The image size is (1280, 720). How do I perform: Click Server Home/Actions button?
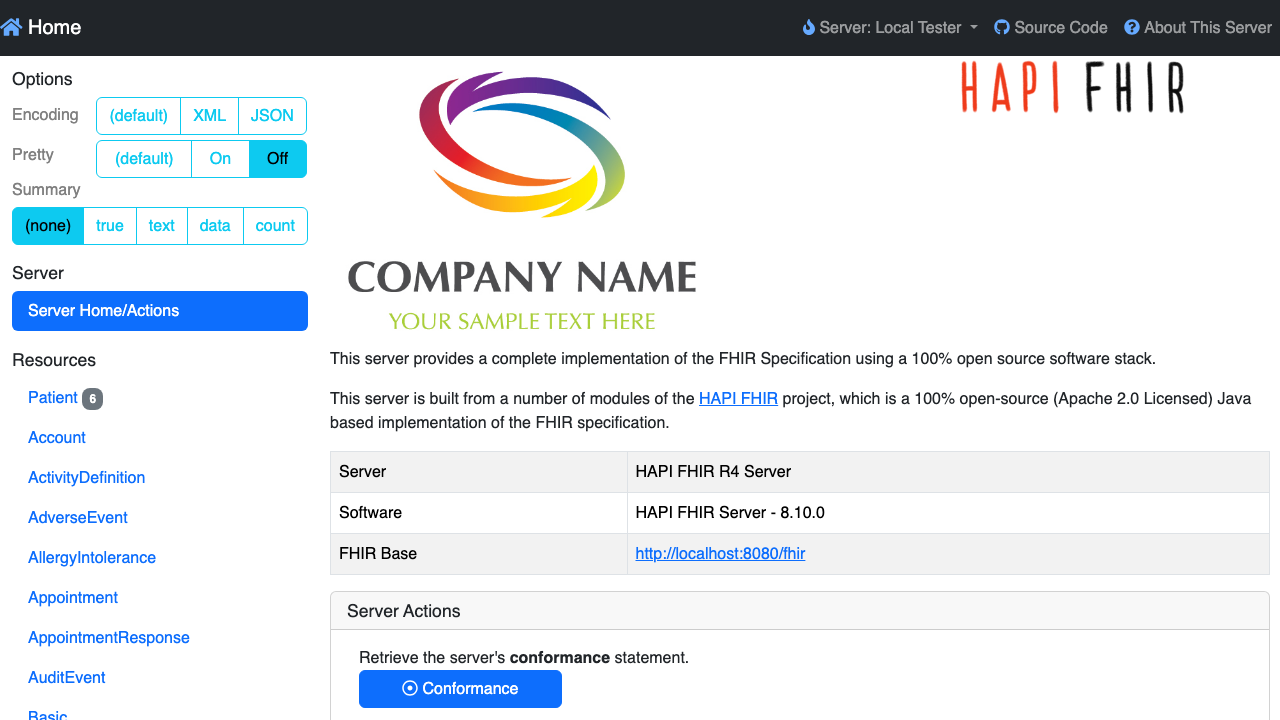point(160,311)
